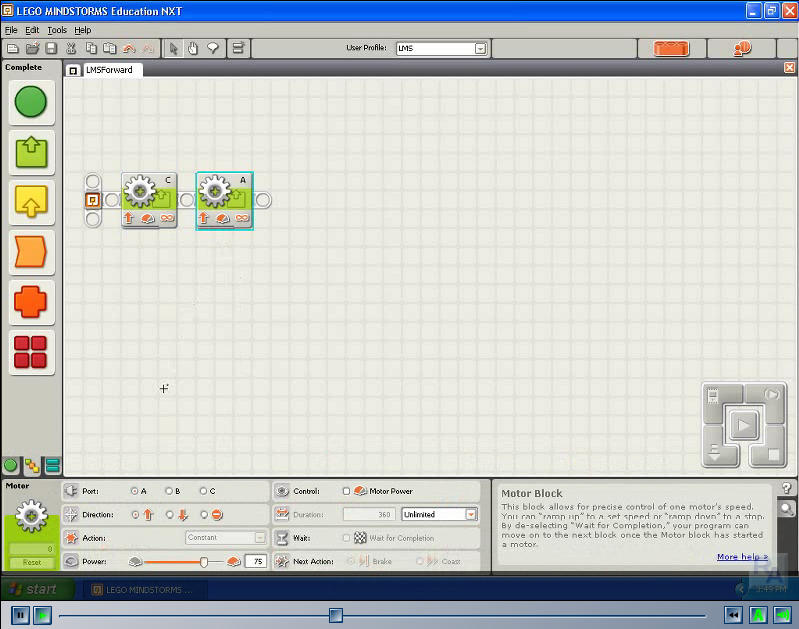The height and width of the screenshot is (629, 799).
Task: Click the Reset button in Motor panel
Action: point(32,562)
